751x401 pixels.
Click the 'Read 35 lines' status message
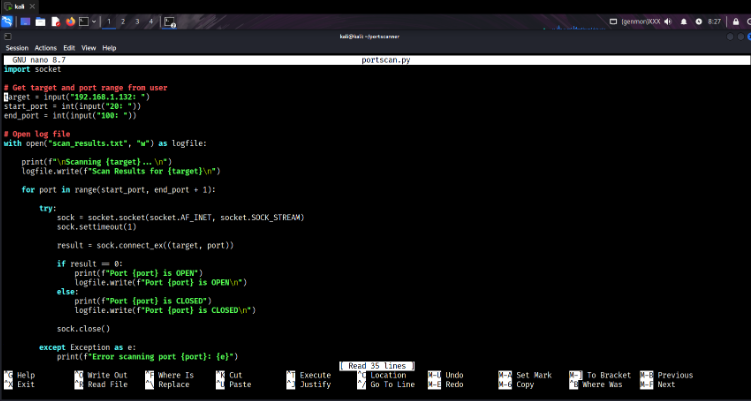[376, 366]
